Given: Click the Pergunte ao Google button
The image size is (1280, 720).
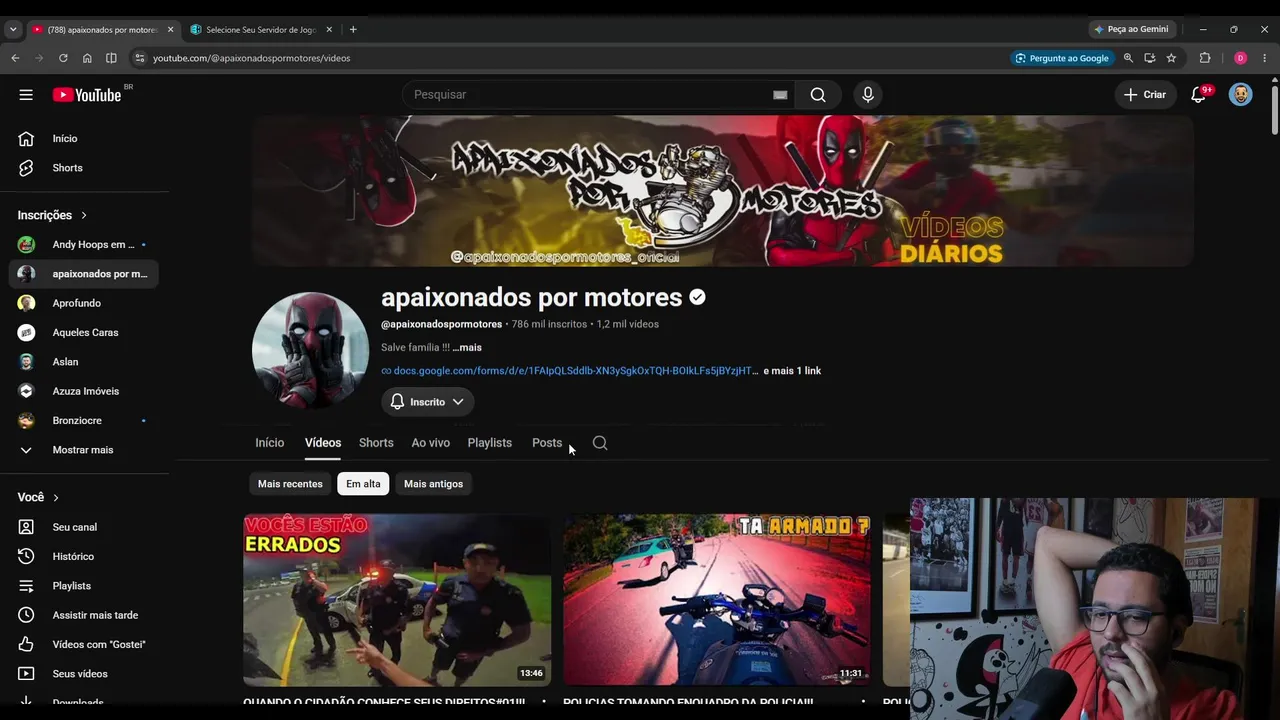Looking at the screenshot, I should pyautogui.click(x=1061, y=58).
